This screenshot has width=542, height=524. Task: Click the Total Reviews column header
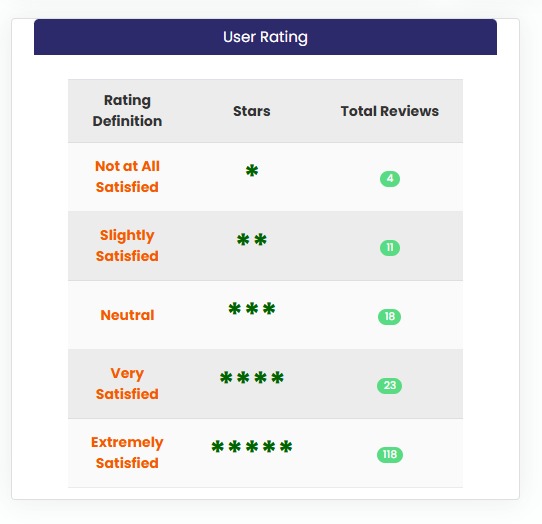pyautogui.click(x=390, y=111)
